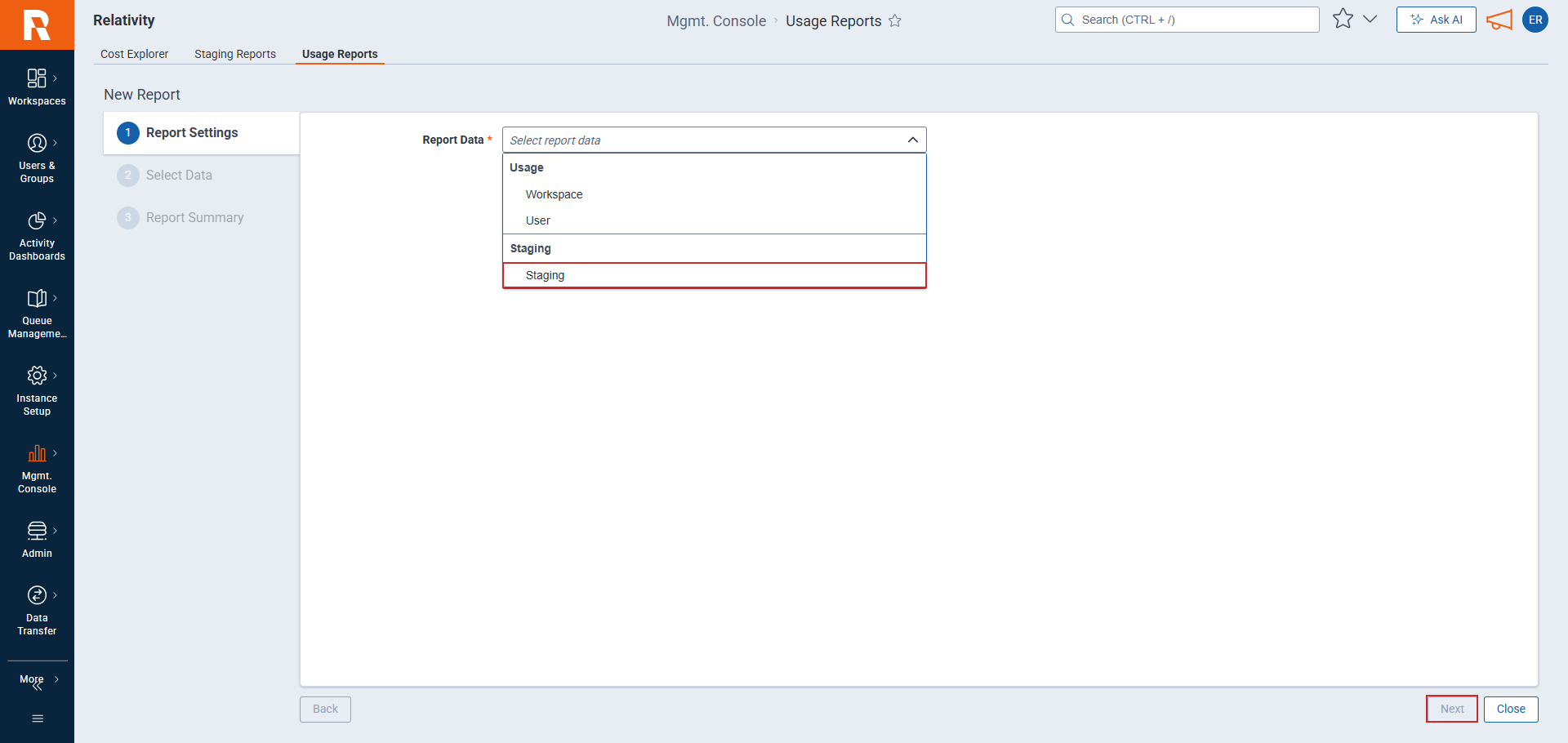Image resolution: width=1568 pixels, height=743 pixels.
Task: Expand the More sidebar item
Action: pos(38,679)
